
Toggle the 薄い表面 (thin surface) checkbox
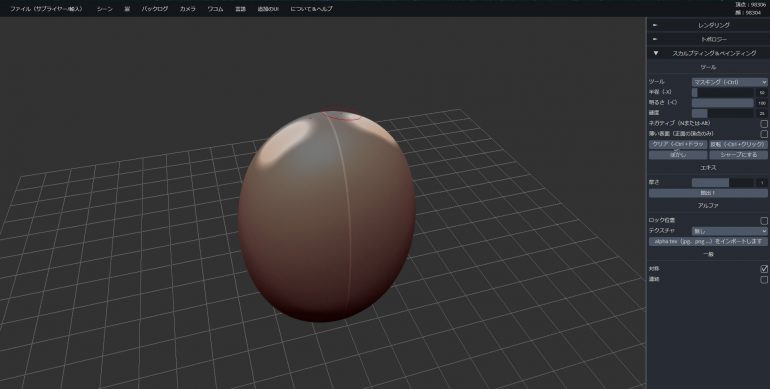pyautogui.click(x=764, y=134)
